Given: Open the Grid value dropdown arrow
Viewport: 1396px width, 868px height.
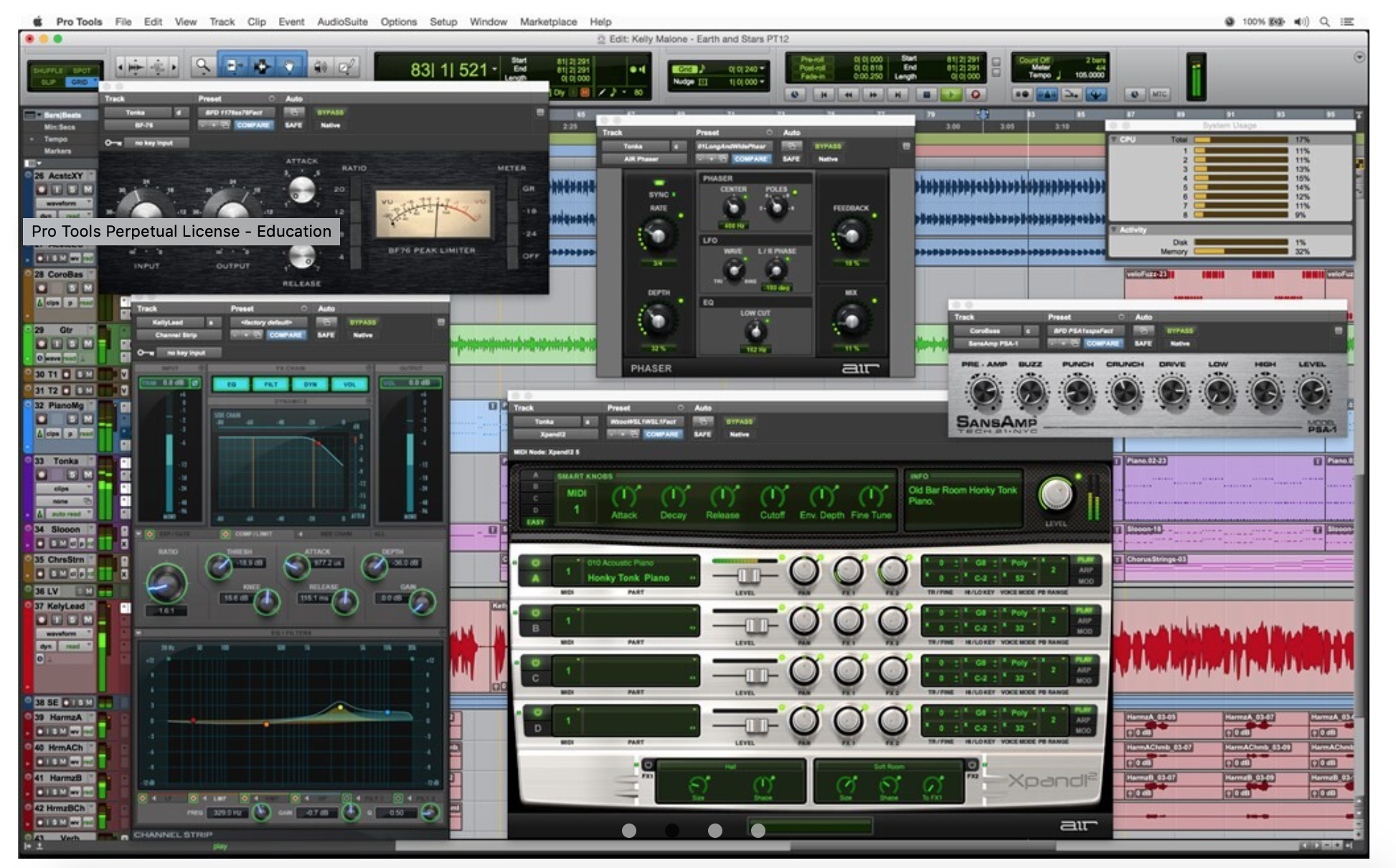Looking at the screenshot, I should pos(762,69).
